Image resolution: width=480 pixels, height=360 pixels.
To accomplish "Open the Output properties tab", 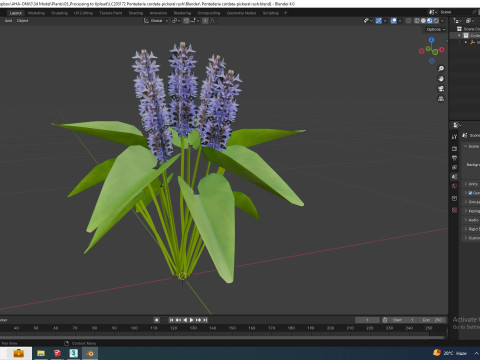I will (x=454, y=158).
